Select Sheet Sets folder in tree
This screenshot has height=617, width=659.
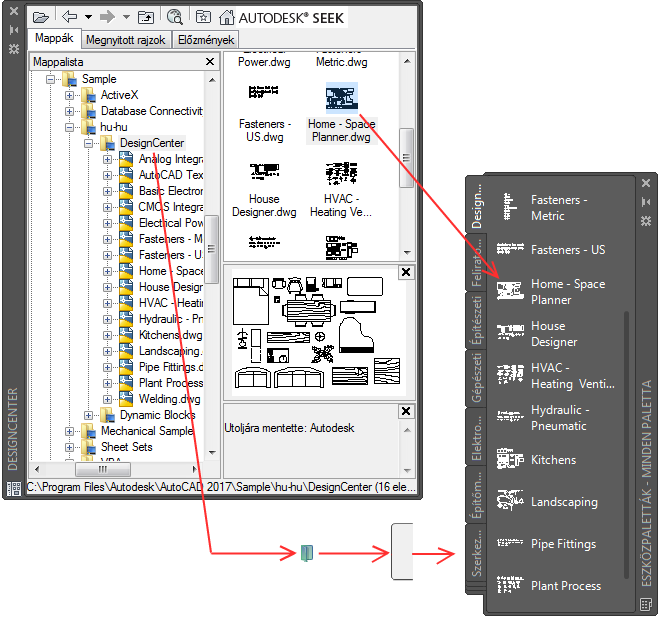click(x=127, y=447)
